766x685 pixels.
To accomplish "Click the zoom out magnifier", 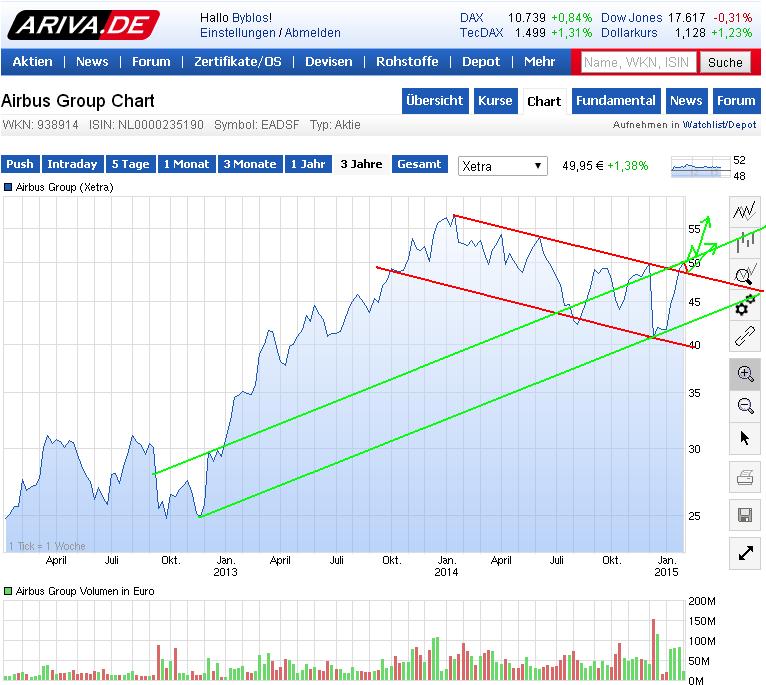I will (x=745, y=406).
